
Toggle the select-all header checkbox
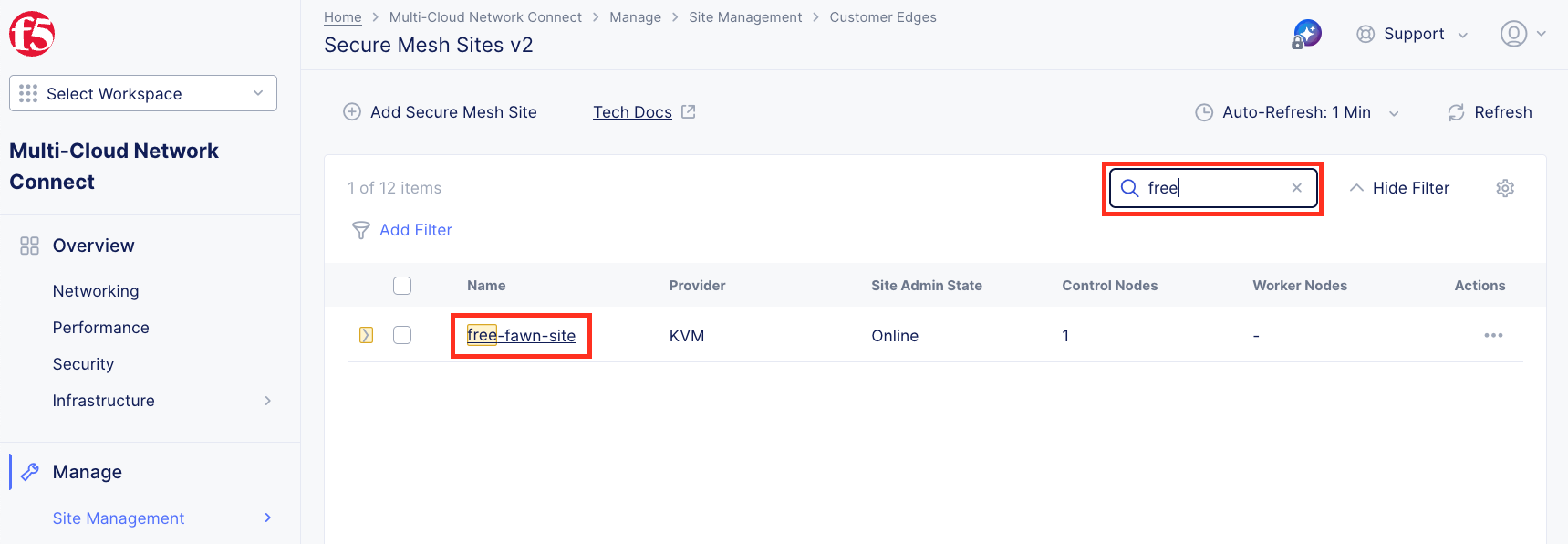tap(402, 286)
